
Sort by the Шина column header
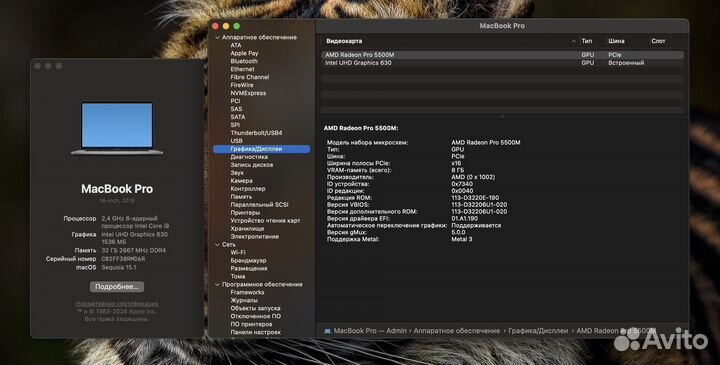[616, 41]
